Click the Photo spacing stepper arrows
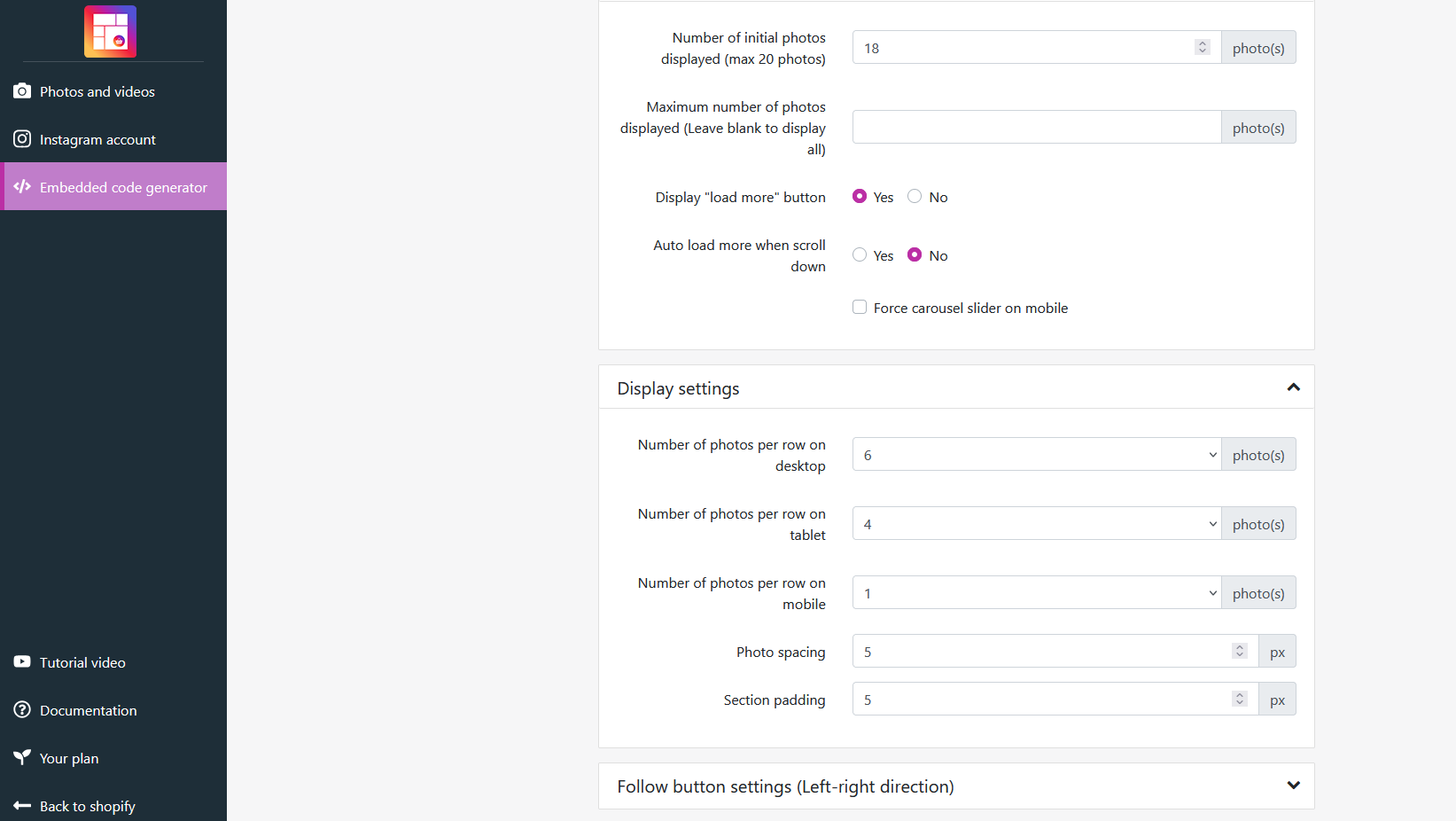Image resolution: width=1456 pixels, height=821 pixels. pos(1240,651)
